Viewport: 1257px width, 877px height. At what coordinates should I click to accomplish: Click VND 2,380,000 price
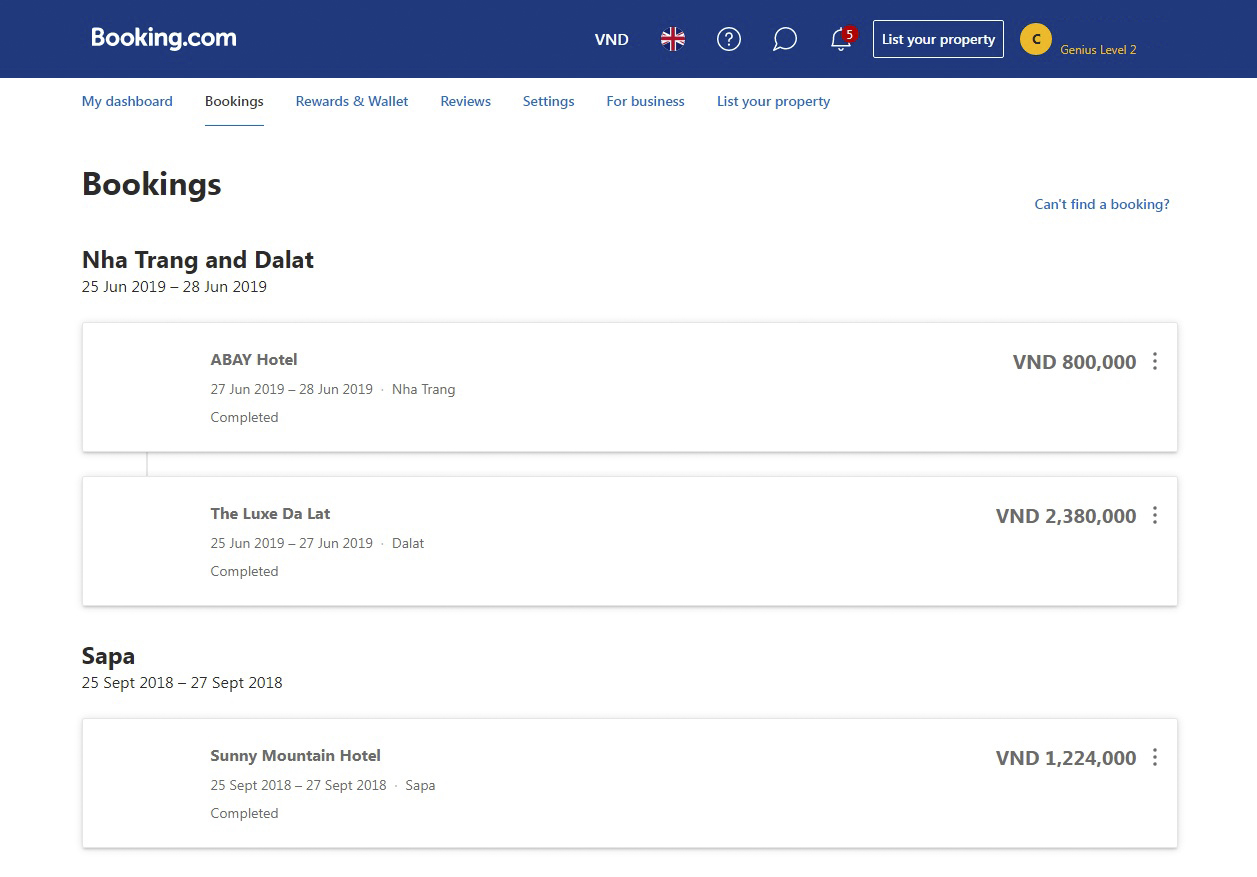(x=1066, y=516)
